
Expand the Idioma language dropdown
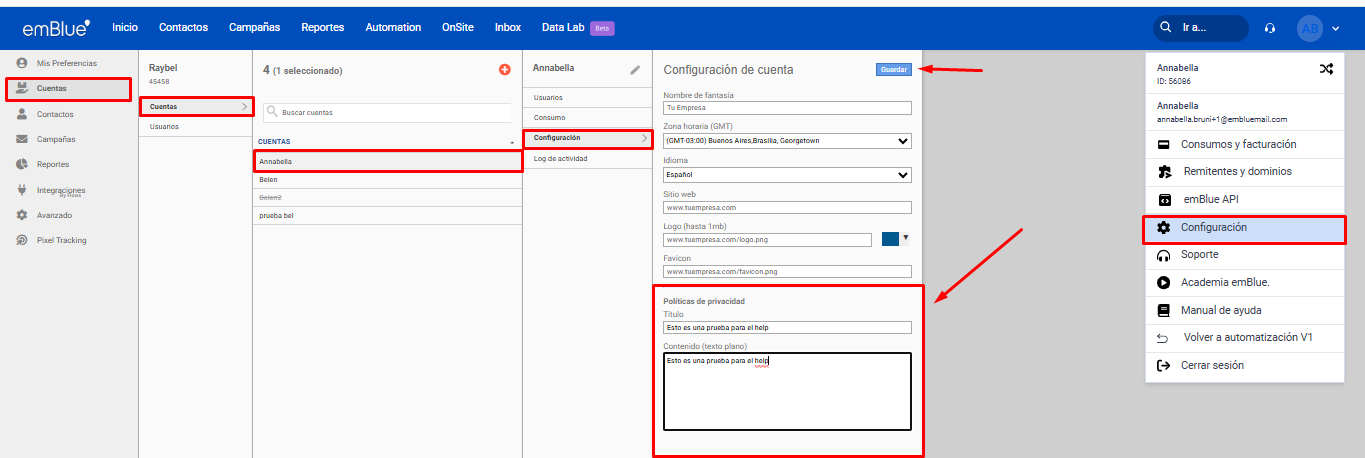[787, 175]
